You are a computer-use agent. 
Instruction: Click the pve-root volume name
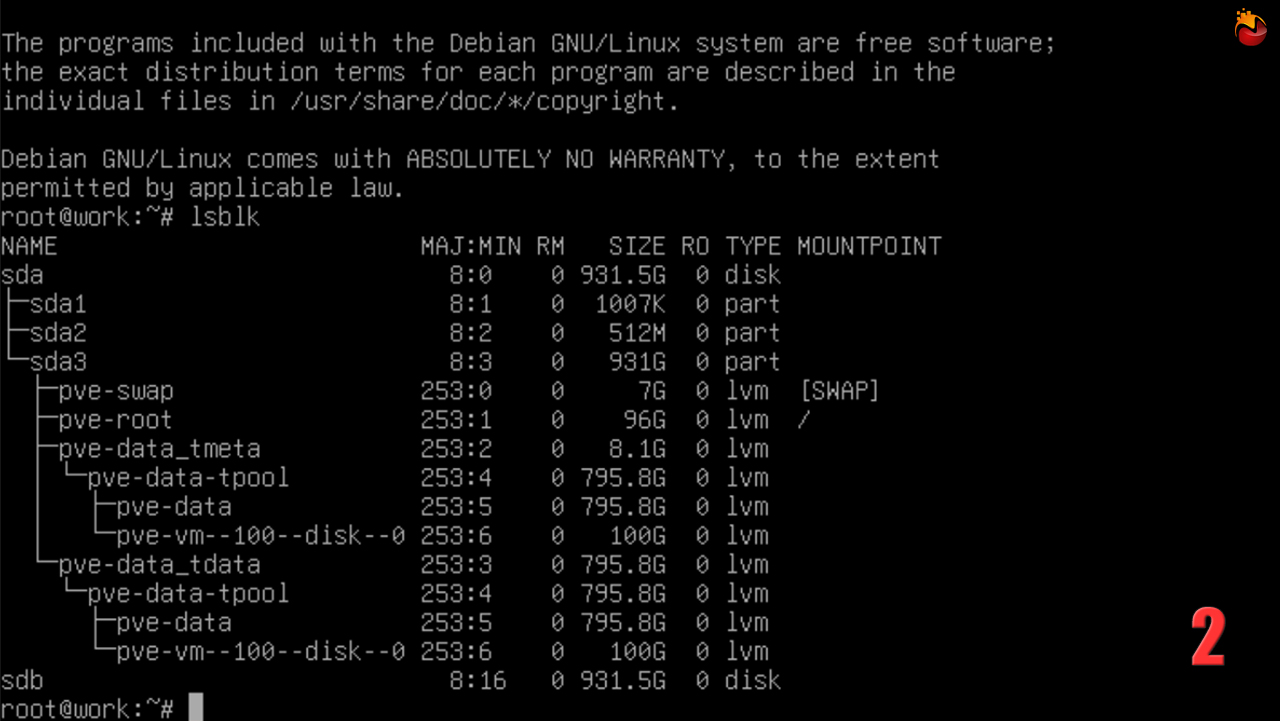pos(116,420)
